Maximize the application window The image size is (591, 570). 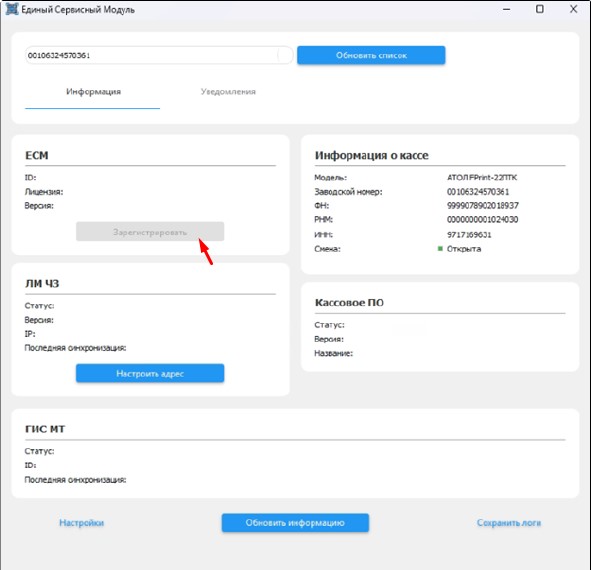[540, 9]
